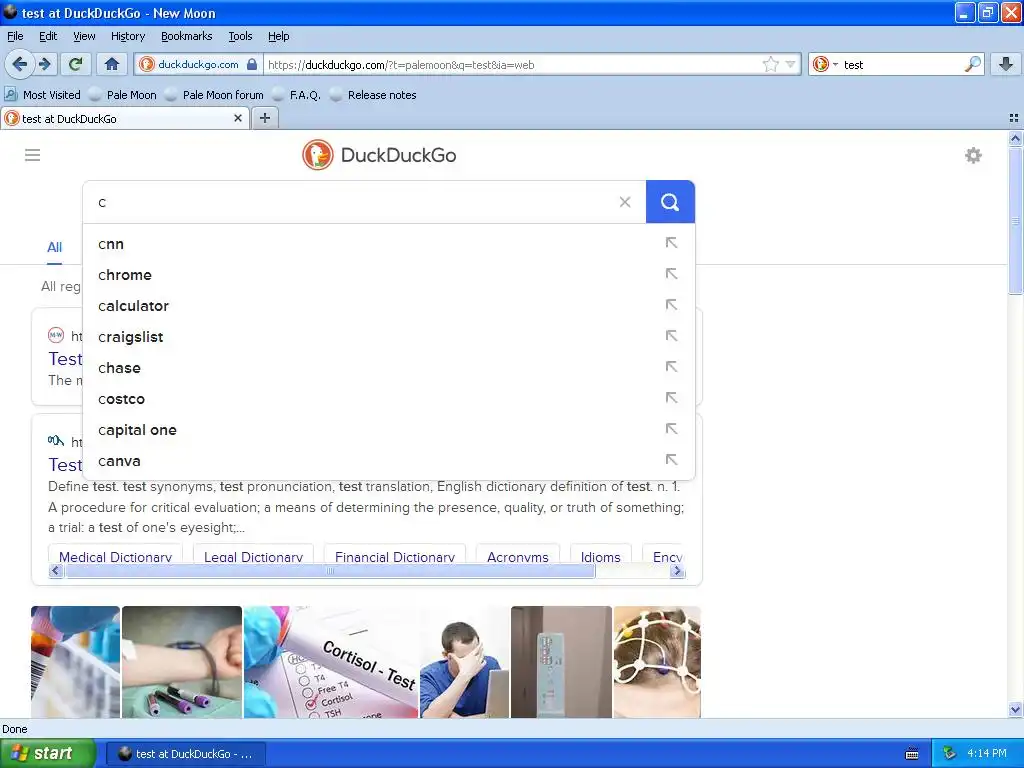Click the horizontal scrollbar right arrow under dictionary links
This screenshot has width=1024, height=768.
[677, 571]
